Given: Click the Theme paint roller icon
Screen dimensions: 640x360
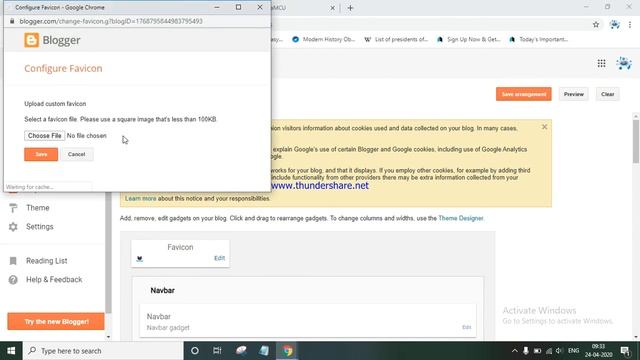Looking at the screenshot, I should click(13, 208).
